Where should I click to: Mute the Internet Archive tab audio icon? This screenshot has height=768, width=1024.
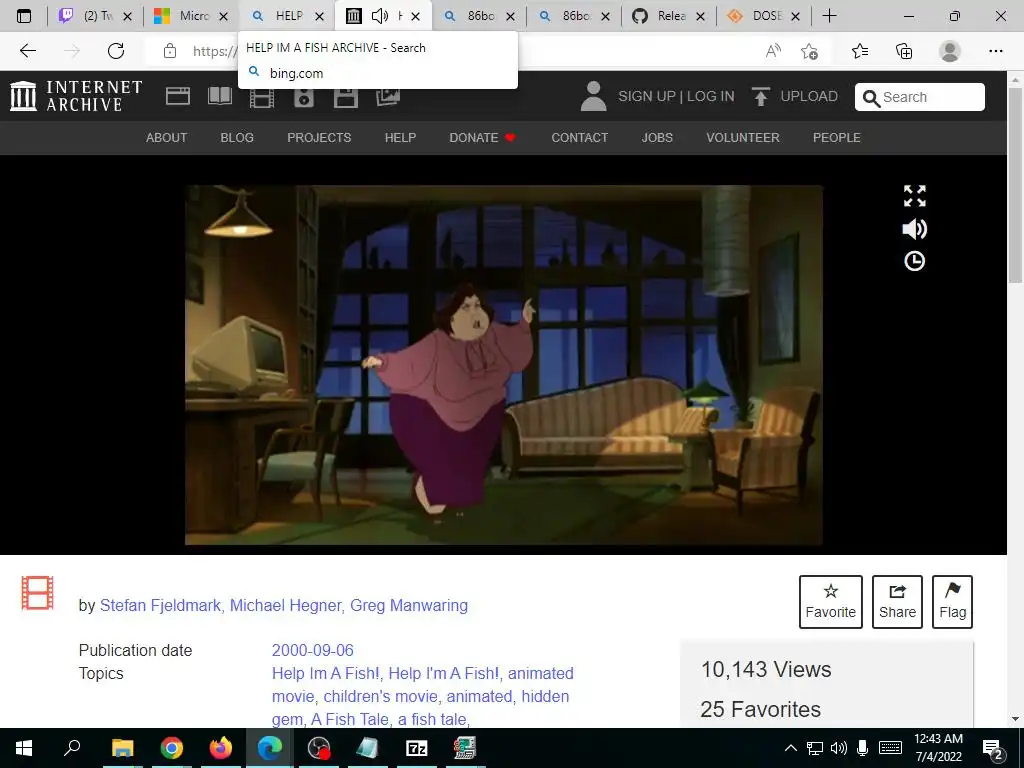[x=379, y=16]
